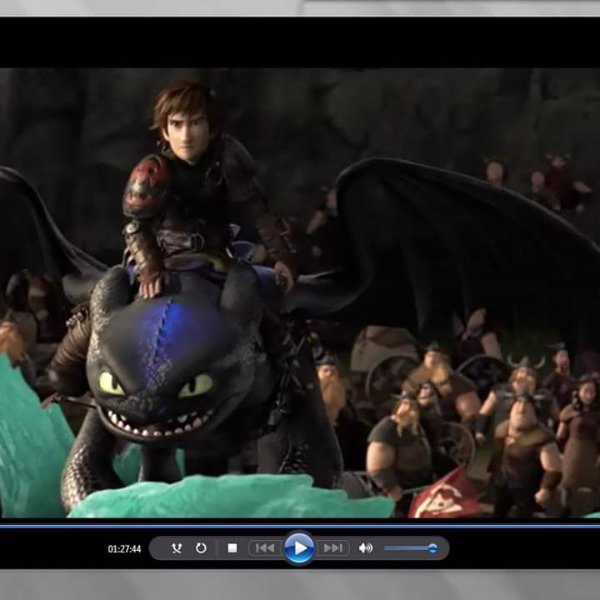Mute the speaker volume icon

365,548
